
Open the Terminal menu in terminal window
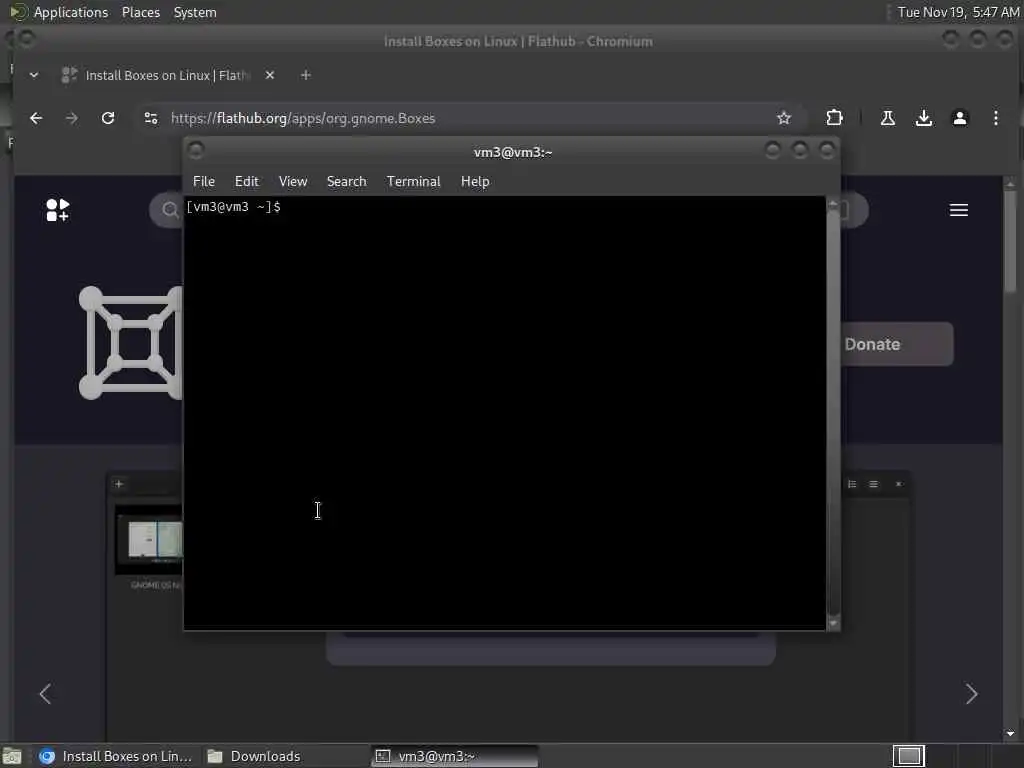coord(413,182)
